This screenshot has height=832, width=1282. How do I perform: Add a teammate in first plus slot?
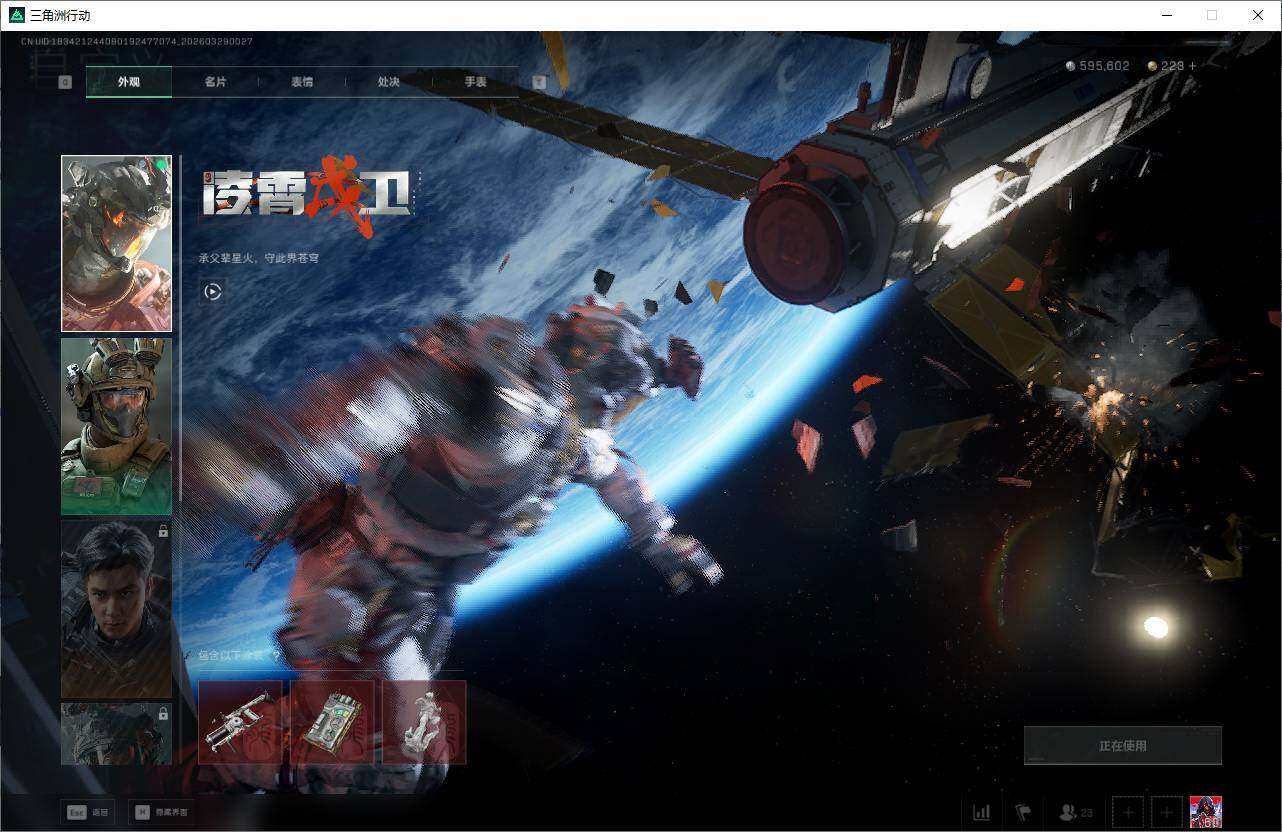click(x=1128, y=812)
